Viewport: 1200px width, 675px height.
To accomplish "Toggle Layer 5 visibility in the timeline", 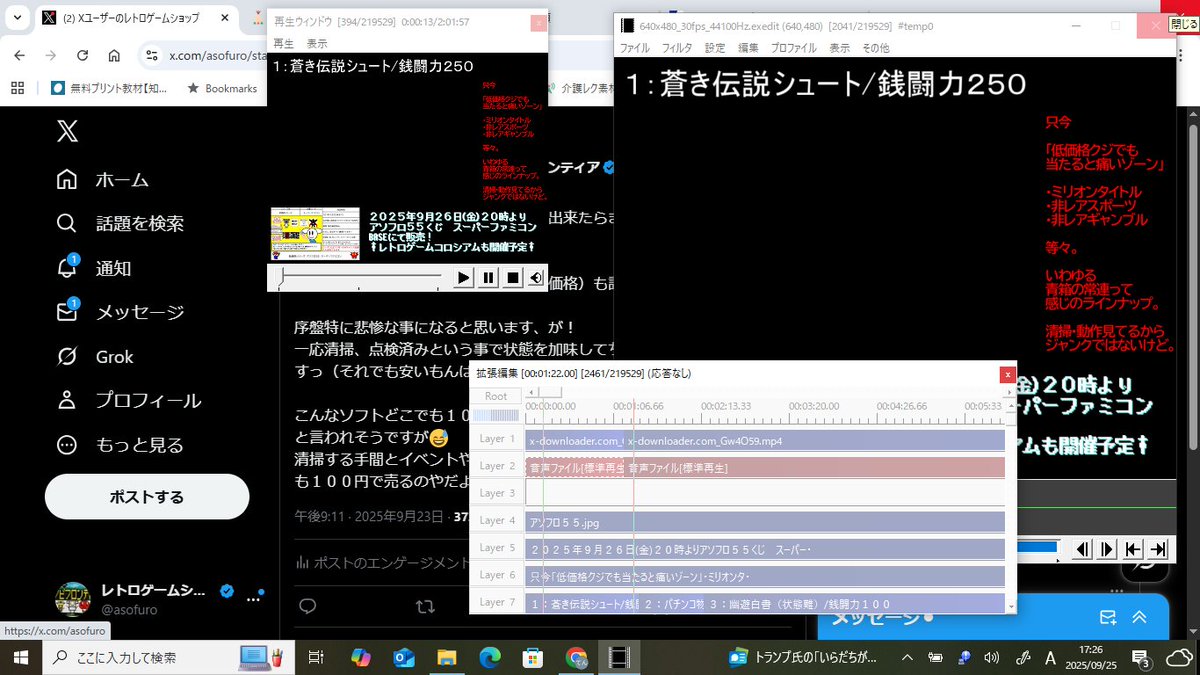I will [x=497, y=548].
